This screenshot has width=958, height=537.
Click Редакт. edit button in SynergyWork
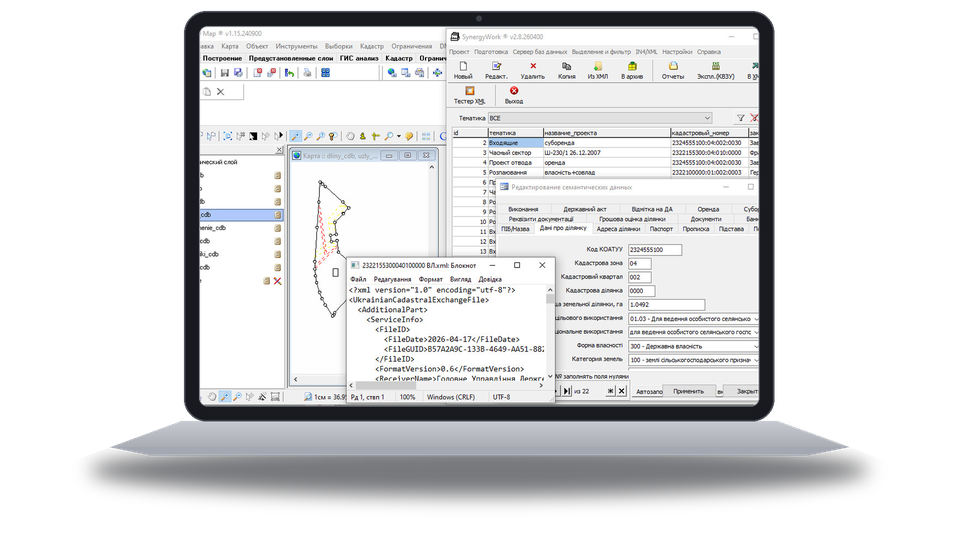(x=496, y=70)
